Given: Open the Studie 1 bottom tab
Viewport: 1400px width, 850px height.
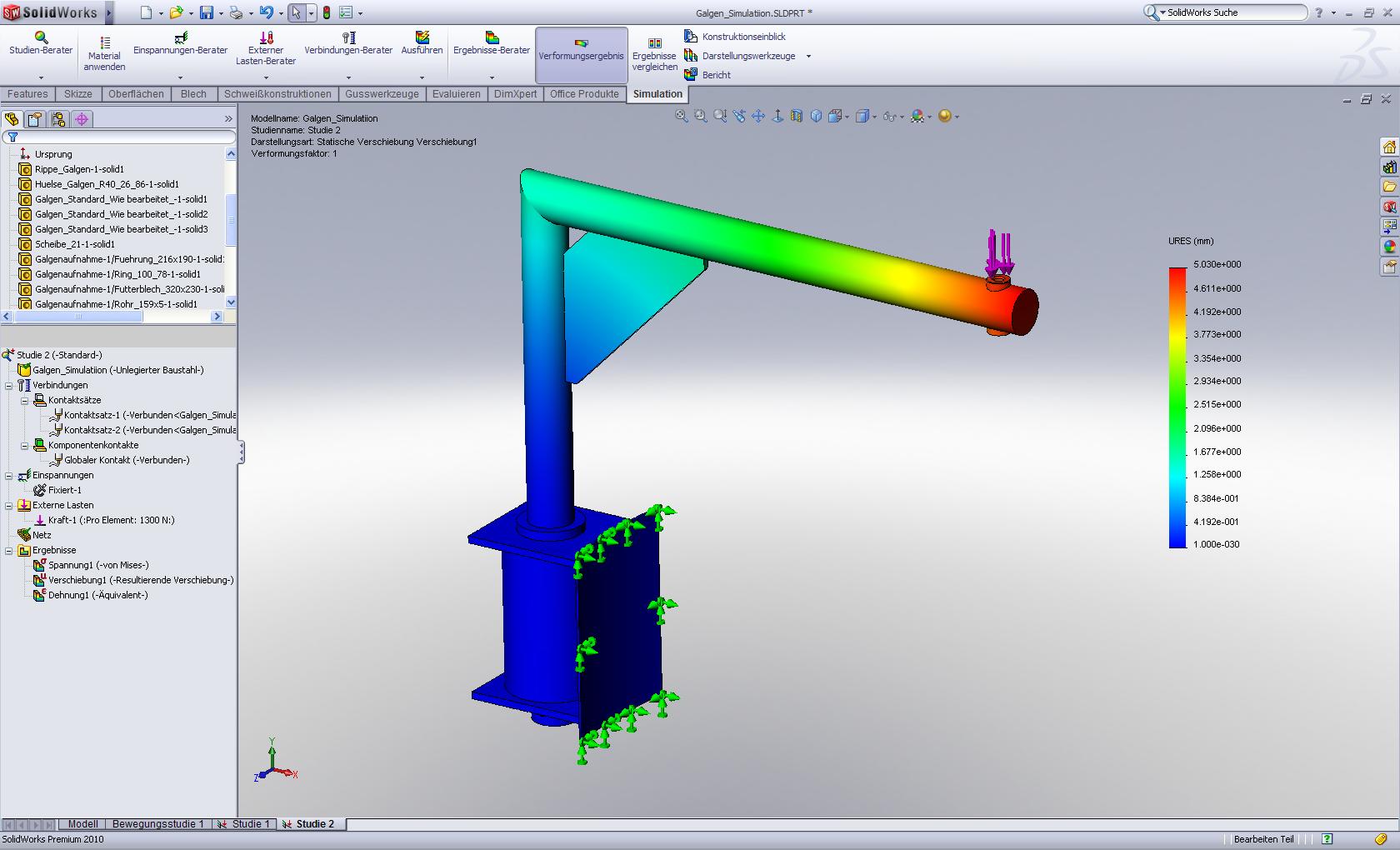Looking at the screenshot, I should click(245, 824).
